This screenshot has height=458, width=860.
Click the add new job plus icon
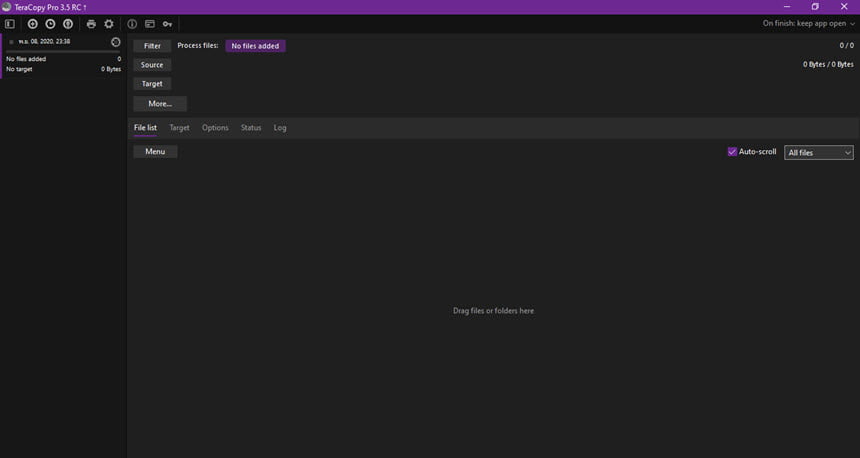coord(33,24)
